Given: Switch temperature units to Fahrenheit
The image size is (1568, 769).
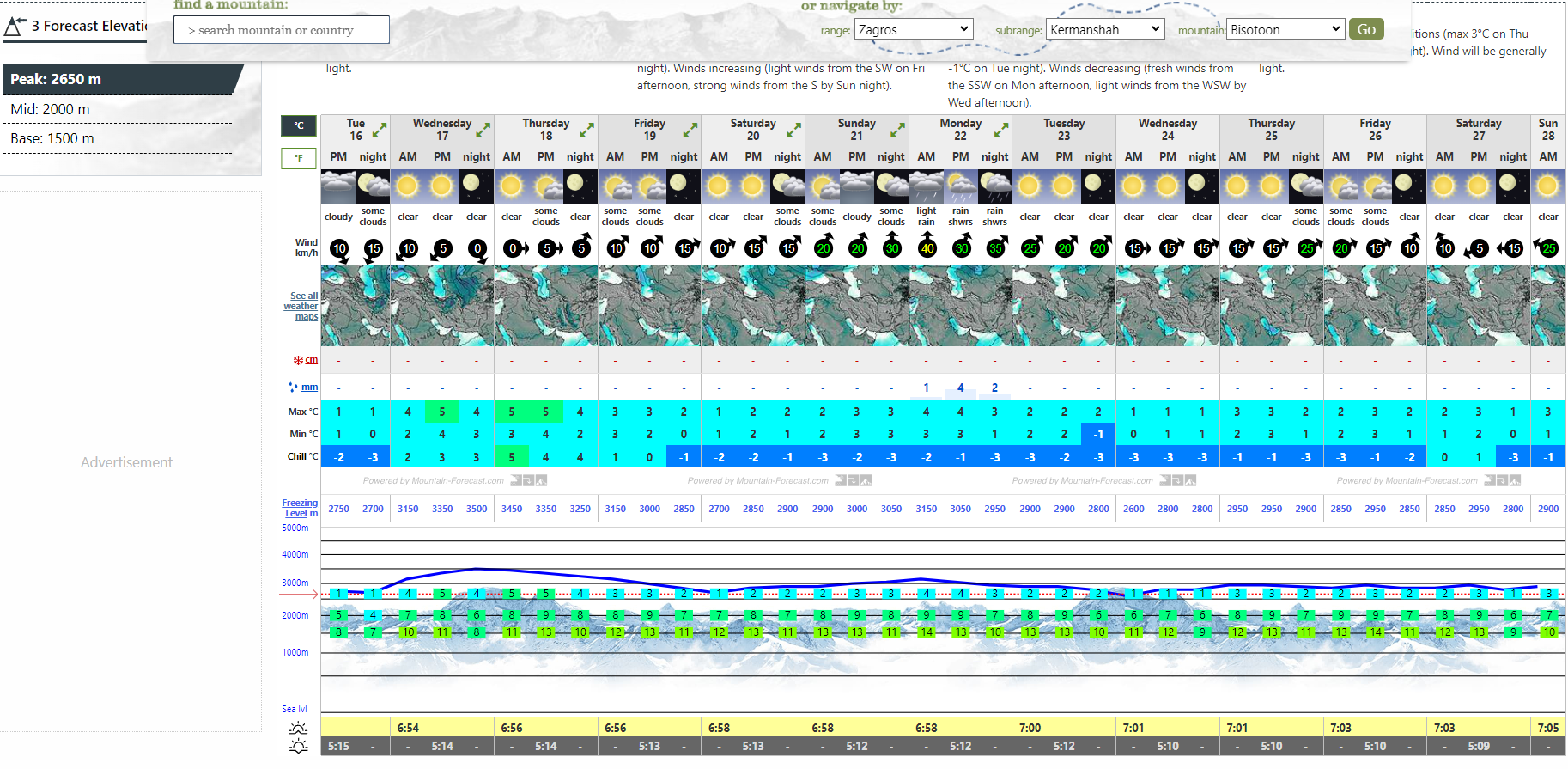Looking at the screenshot, I should click(299, 158).
